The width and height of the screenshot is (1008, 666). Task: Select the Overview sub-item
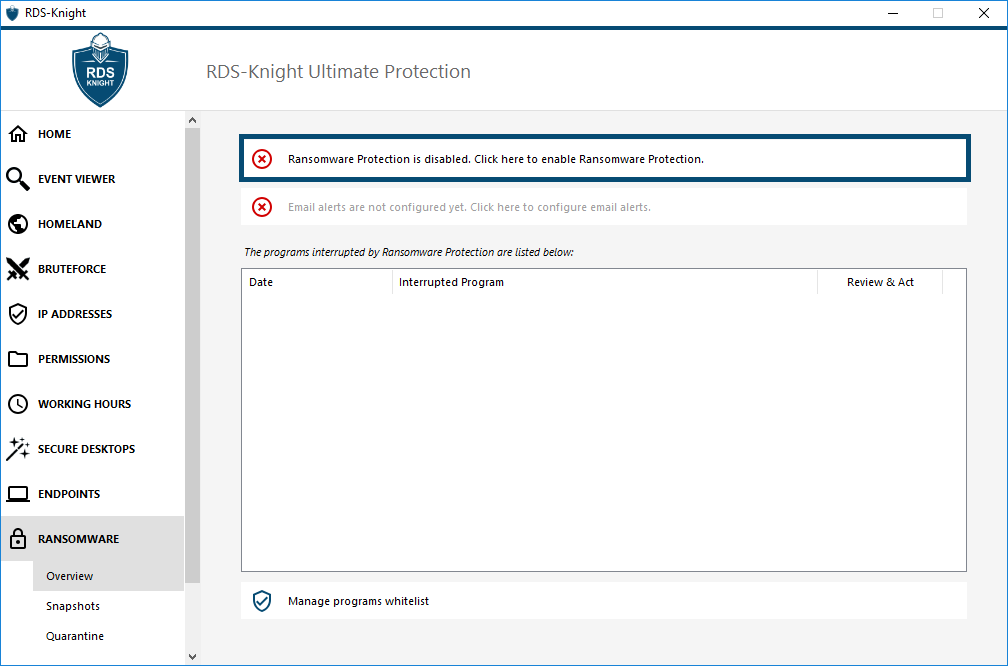coord(108,576)
